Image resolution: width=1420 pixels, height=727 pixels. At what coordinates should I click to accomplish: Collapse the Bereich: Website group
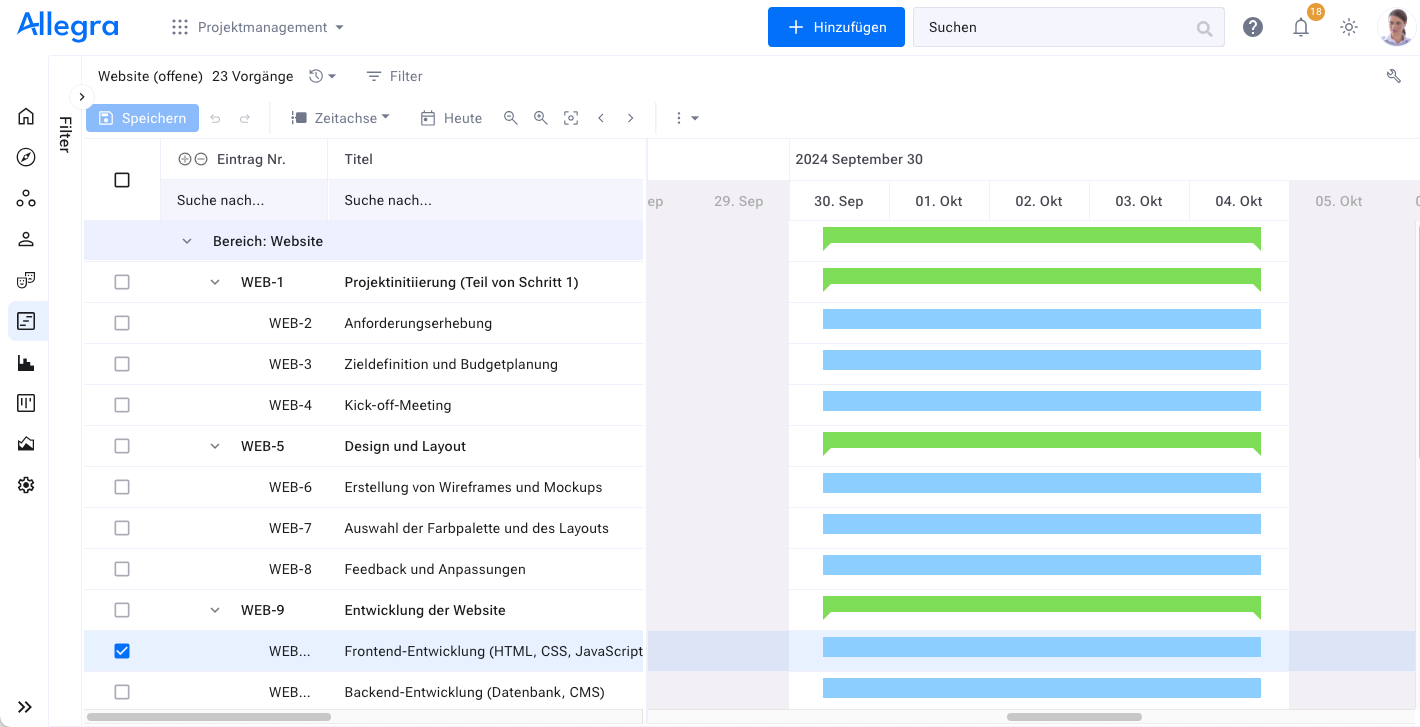pyautogui.click(x=186, y=241)
